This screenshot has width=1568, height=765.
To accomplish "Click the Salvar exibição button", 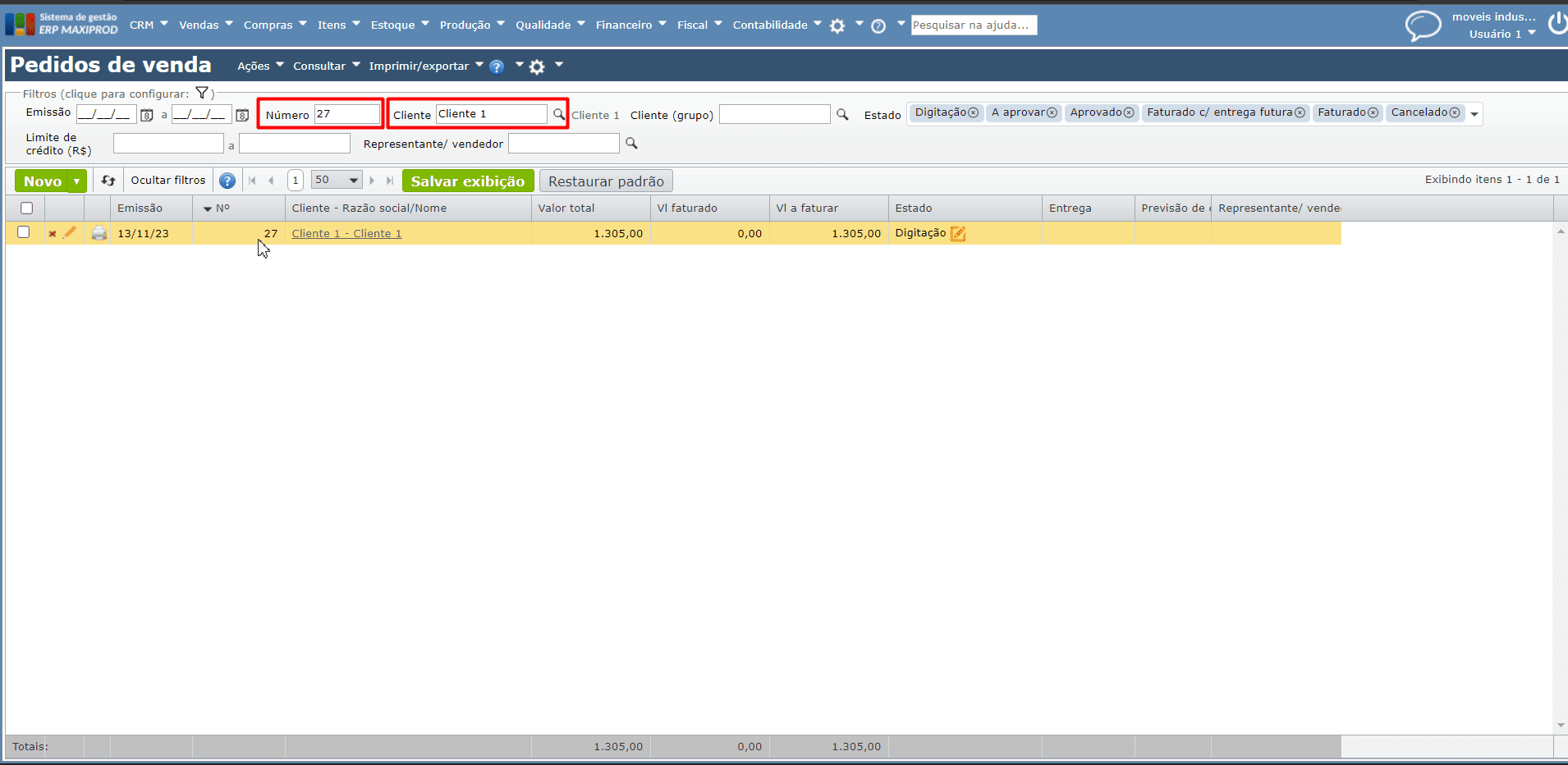I will tap(468, 181).
